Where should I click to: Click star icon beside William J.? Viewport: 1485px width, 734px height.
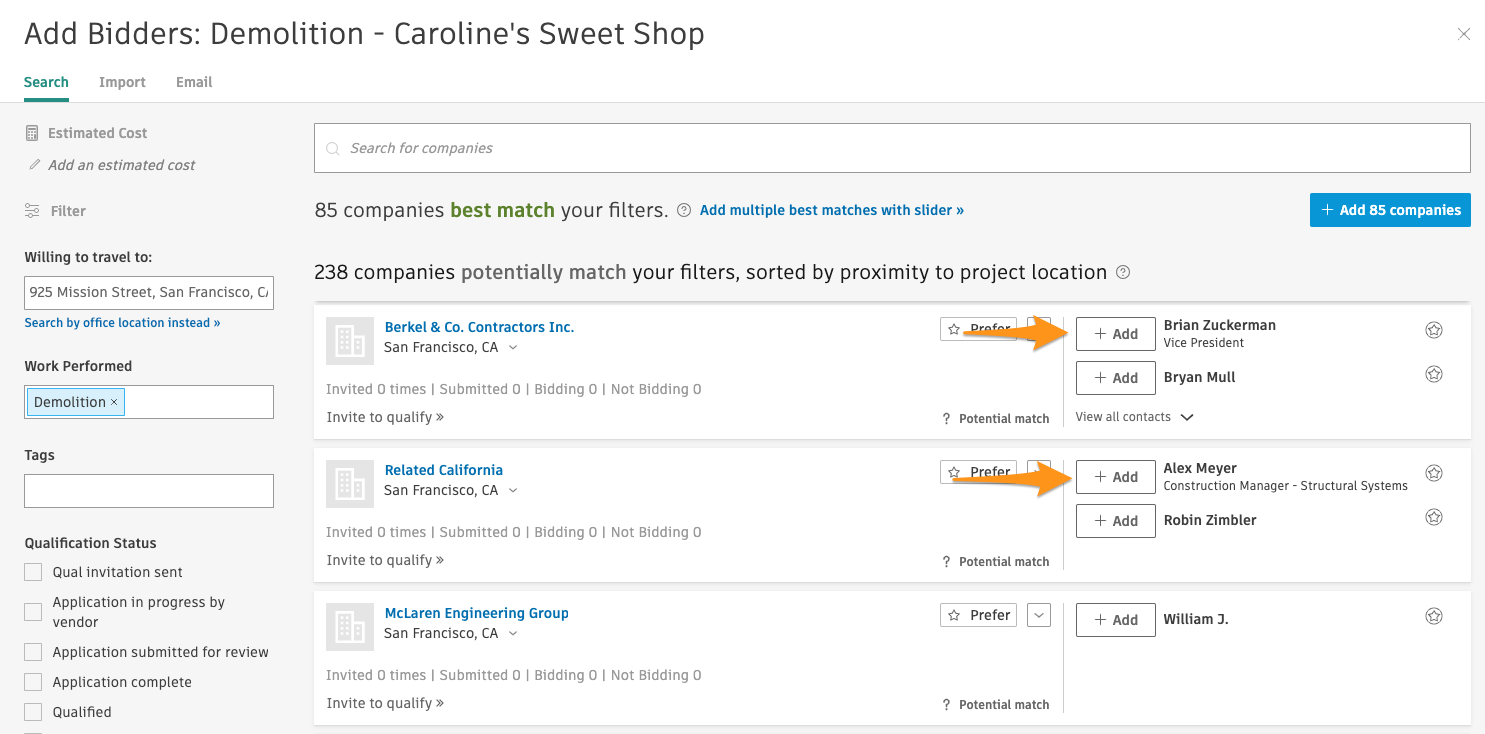point(1433,616)
